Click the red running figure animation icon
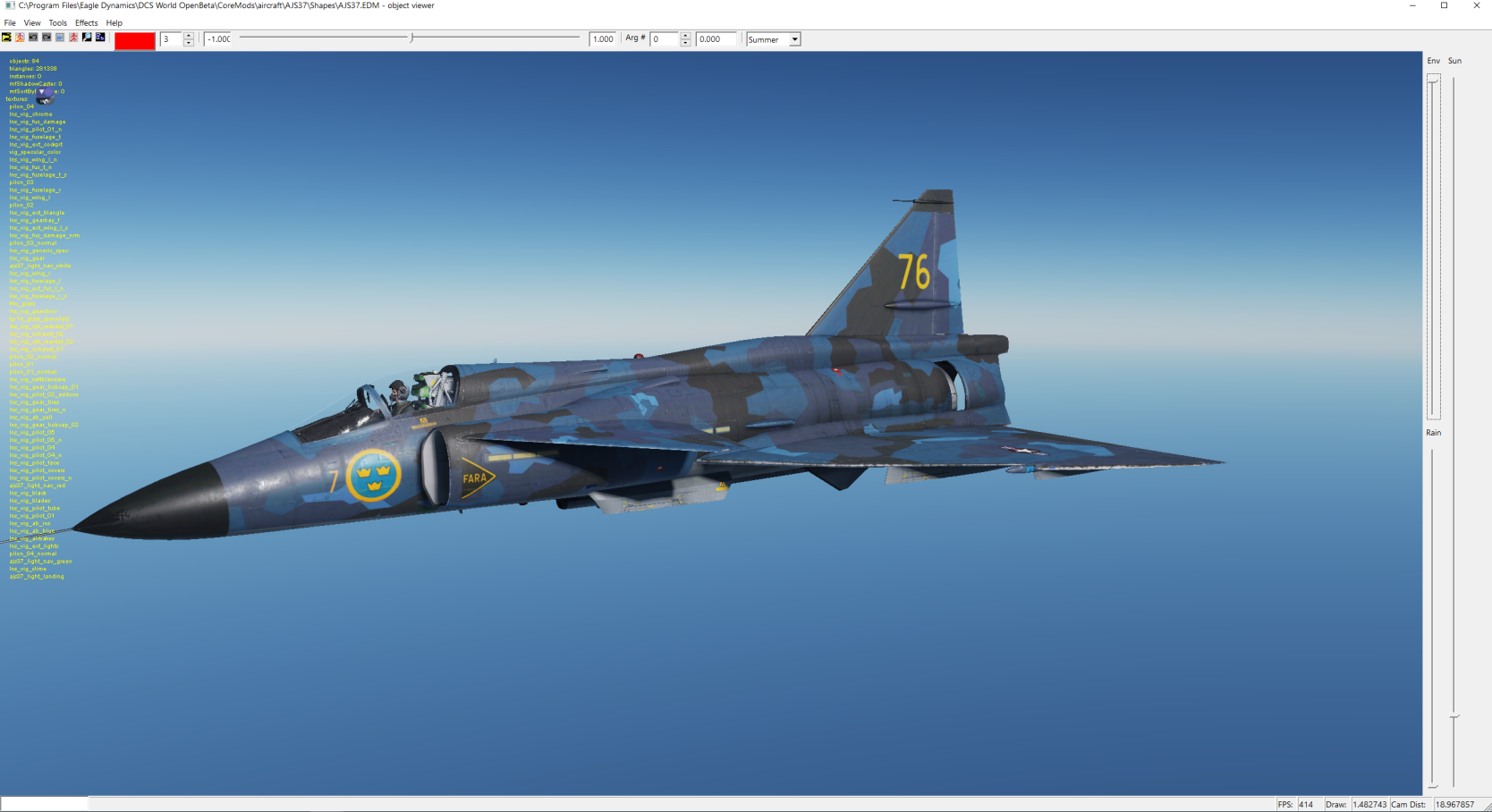 pyautogui.click(x=73, y=38)
